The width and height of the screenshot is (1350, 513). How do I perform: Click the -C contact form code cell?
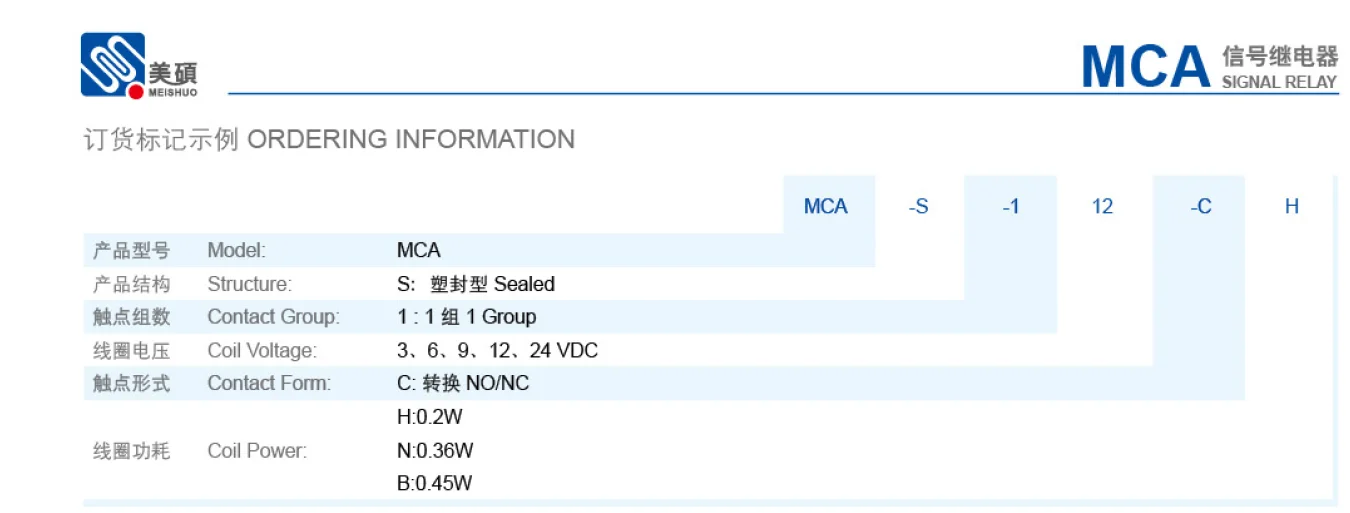1200,207
